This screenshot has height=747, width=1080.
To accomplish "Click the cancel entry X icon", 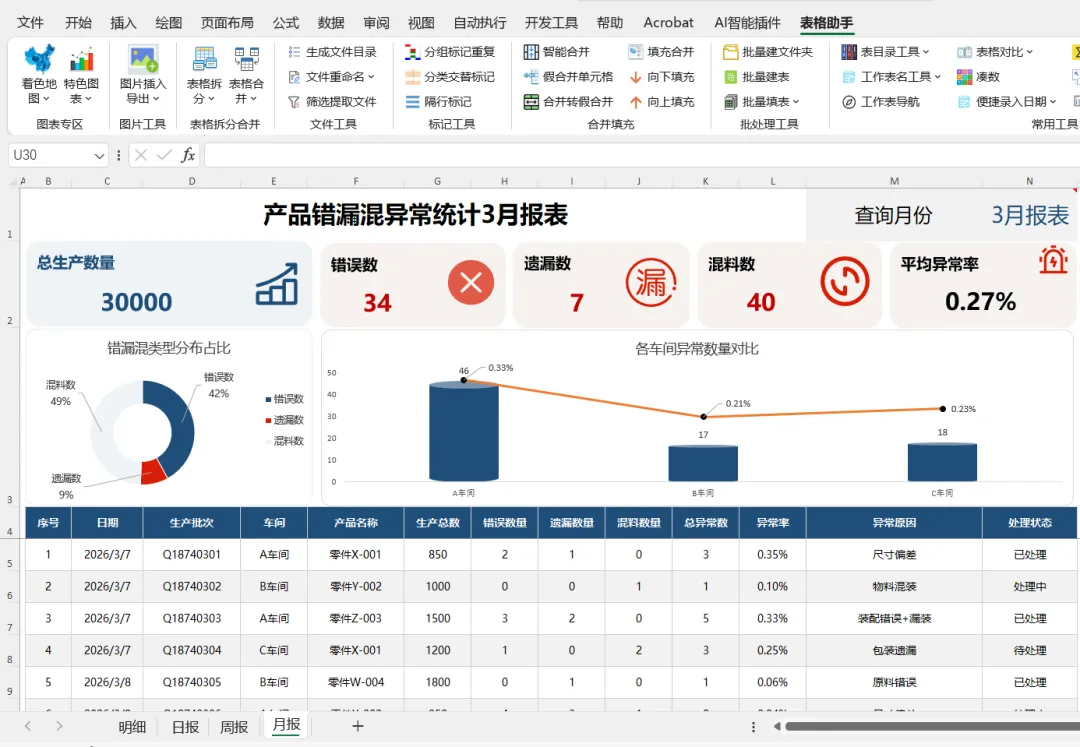I will [141, 155].
